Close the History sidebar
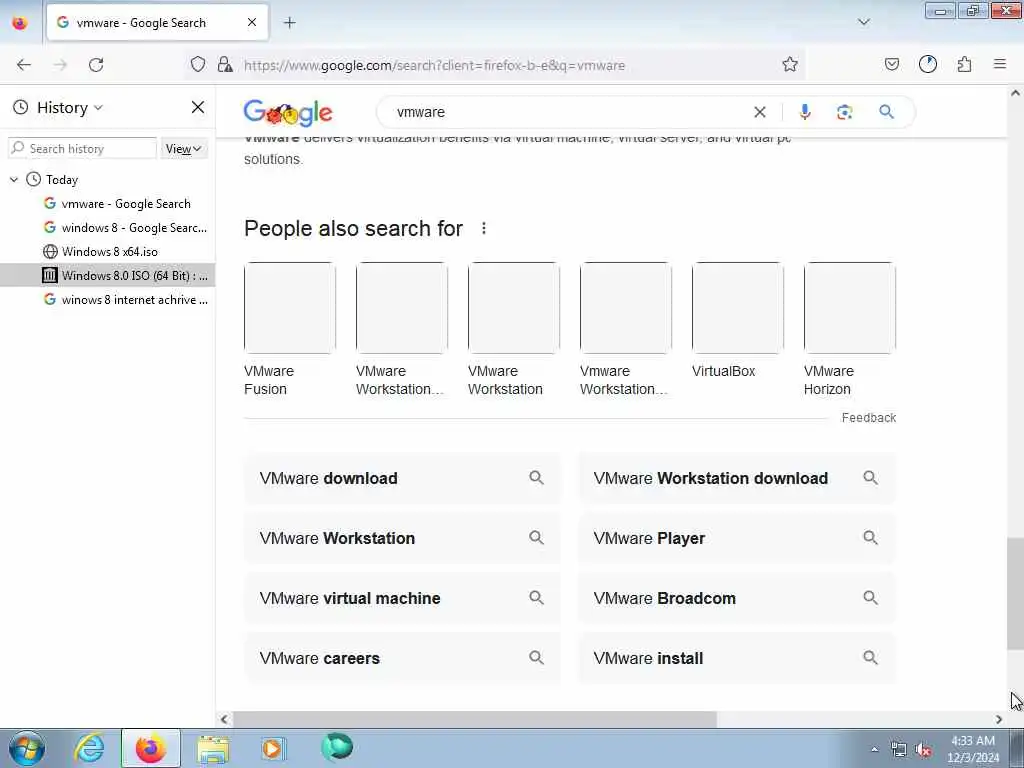Image resolution: width=1024 pixels, height=768 pixels. pos(197,107)
